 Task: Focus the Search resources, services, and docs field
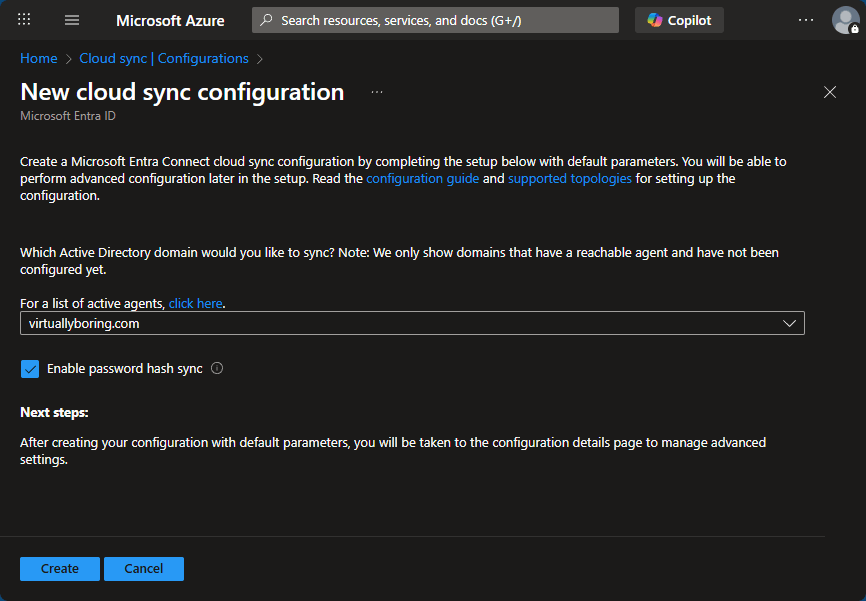pyautogui.click(x=435, y=20)
